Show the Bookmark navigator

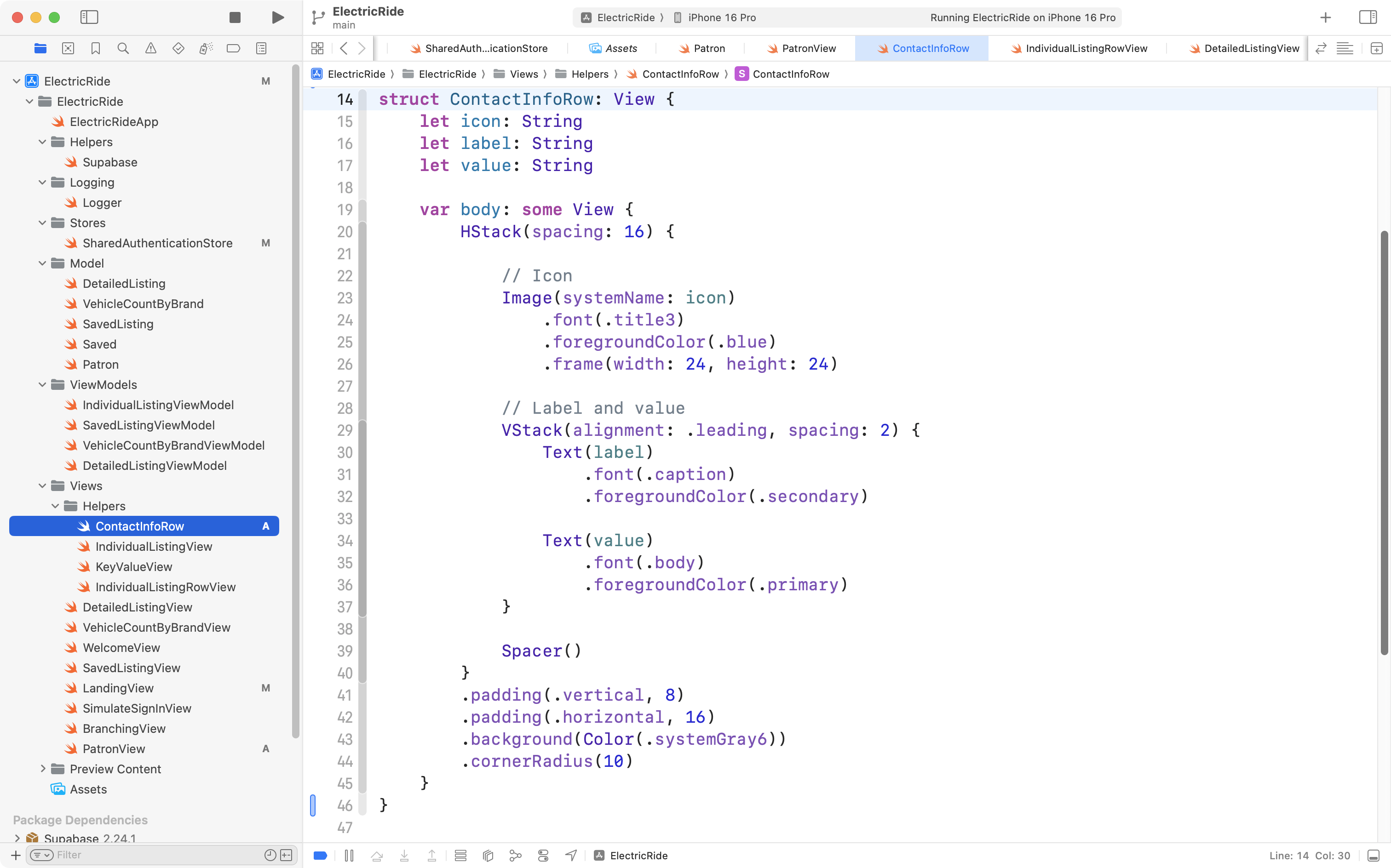point(95,48)
